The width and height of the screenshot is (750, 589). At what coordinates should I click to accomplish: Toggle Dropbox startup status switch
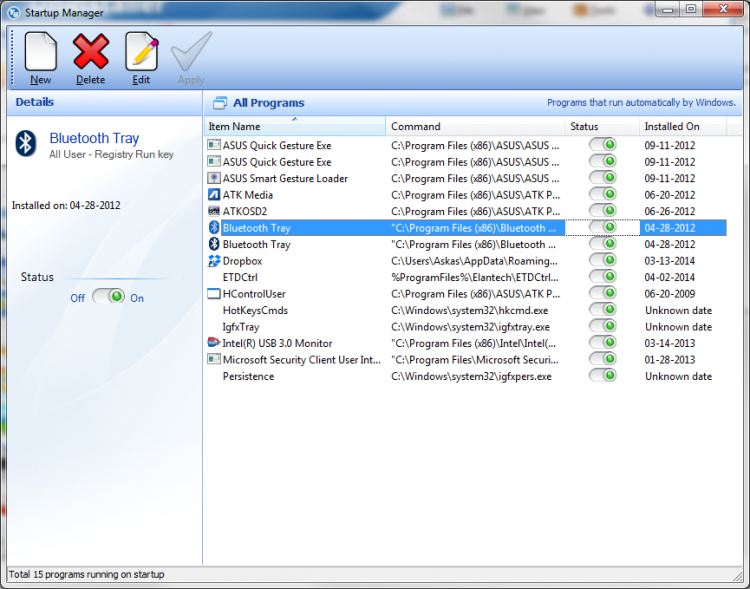click(x=602, y=260)
